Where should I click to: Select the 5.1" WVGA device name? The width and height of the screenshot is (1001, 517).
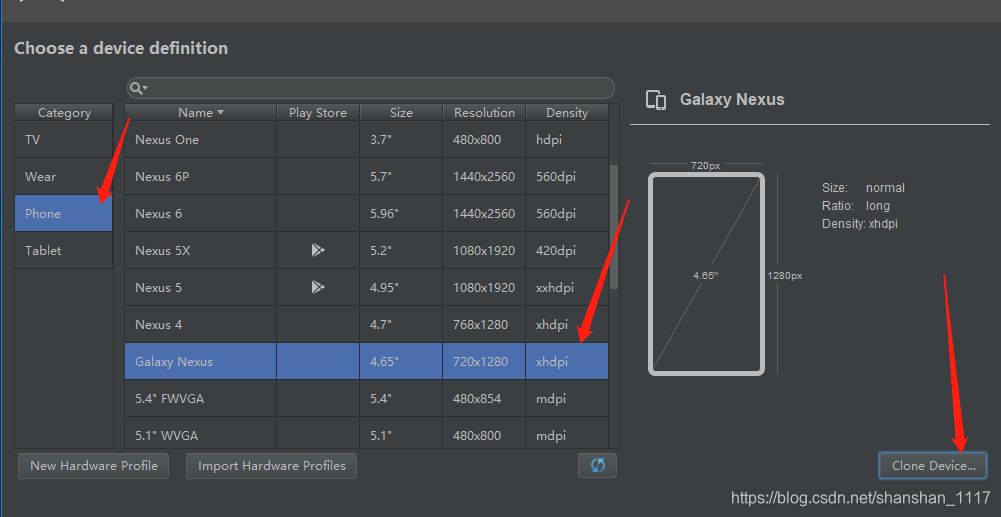click(x=167, y=435)
